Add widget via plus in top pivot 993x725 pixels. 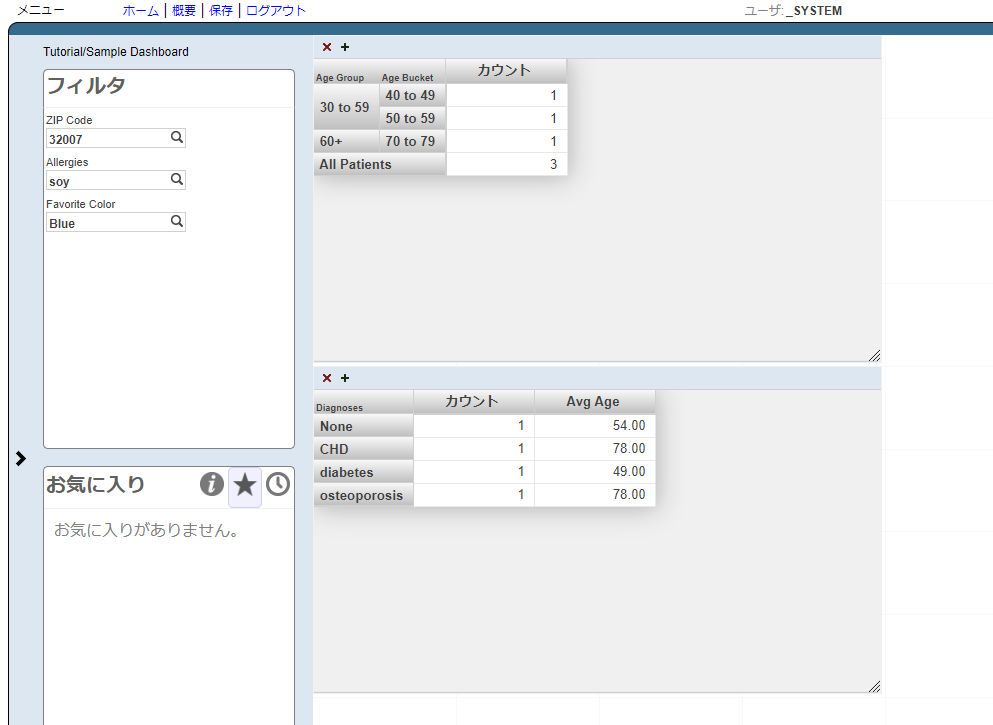345,47
